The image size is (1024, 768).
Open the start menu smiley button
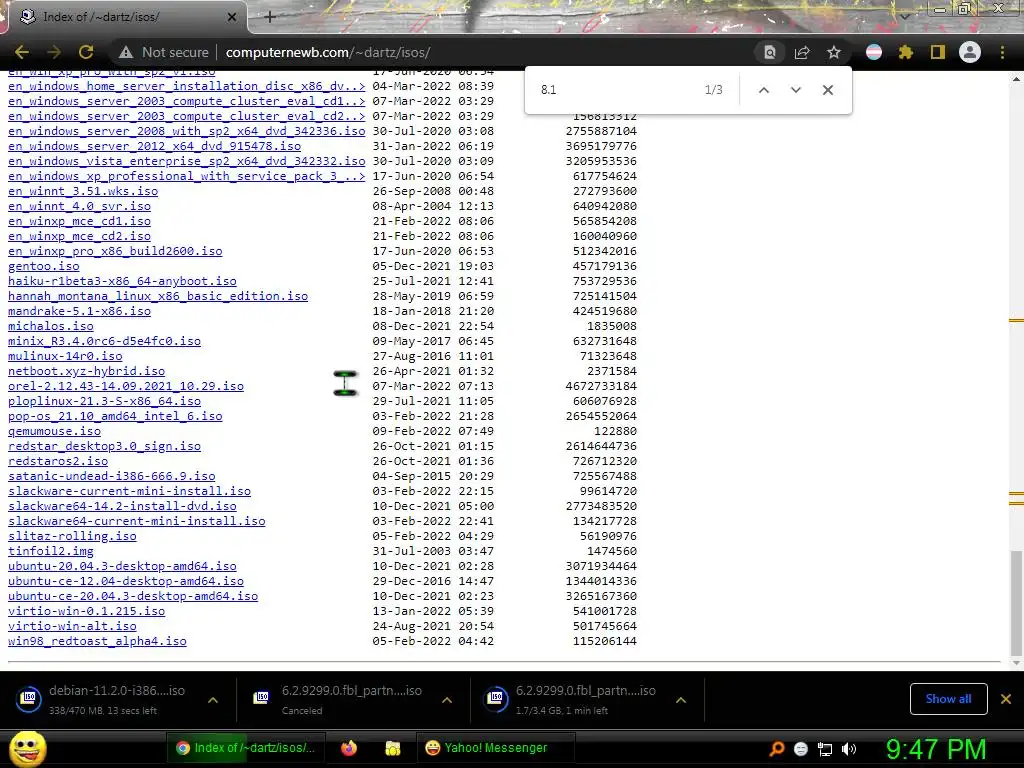(x=27, y=748)
